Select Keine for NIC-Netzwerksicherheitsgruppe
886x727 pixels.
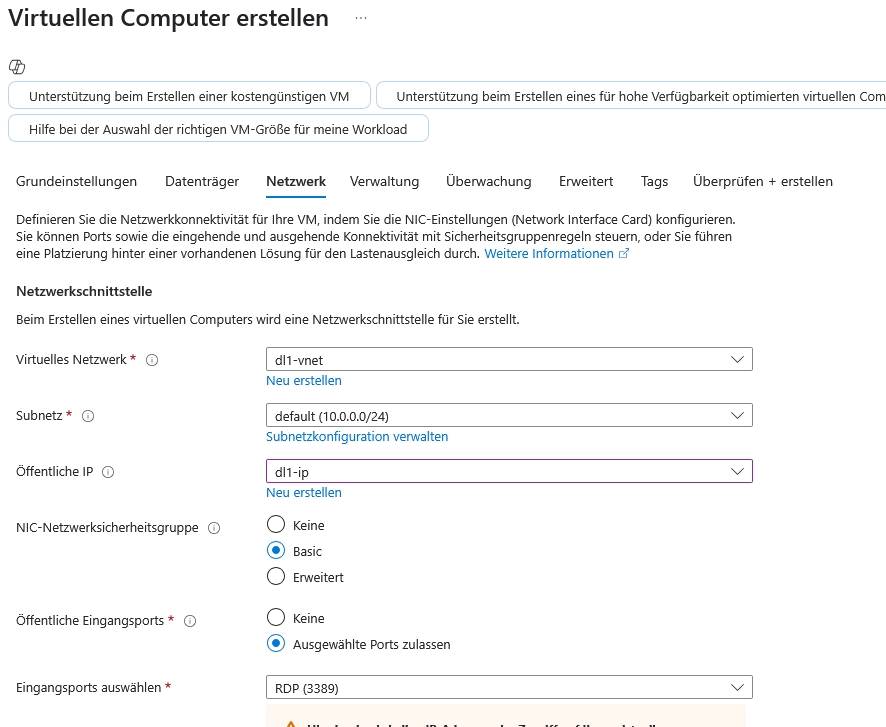(277, 525)
